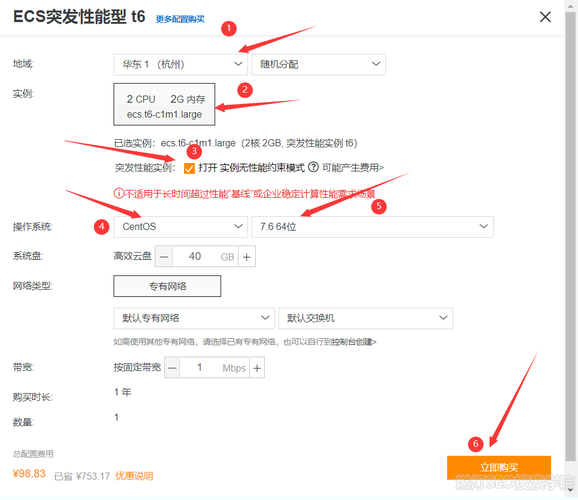Click the 高效云盘 disk type label
The image size is (578, 500).
click(132, 256)
